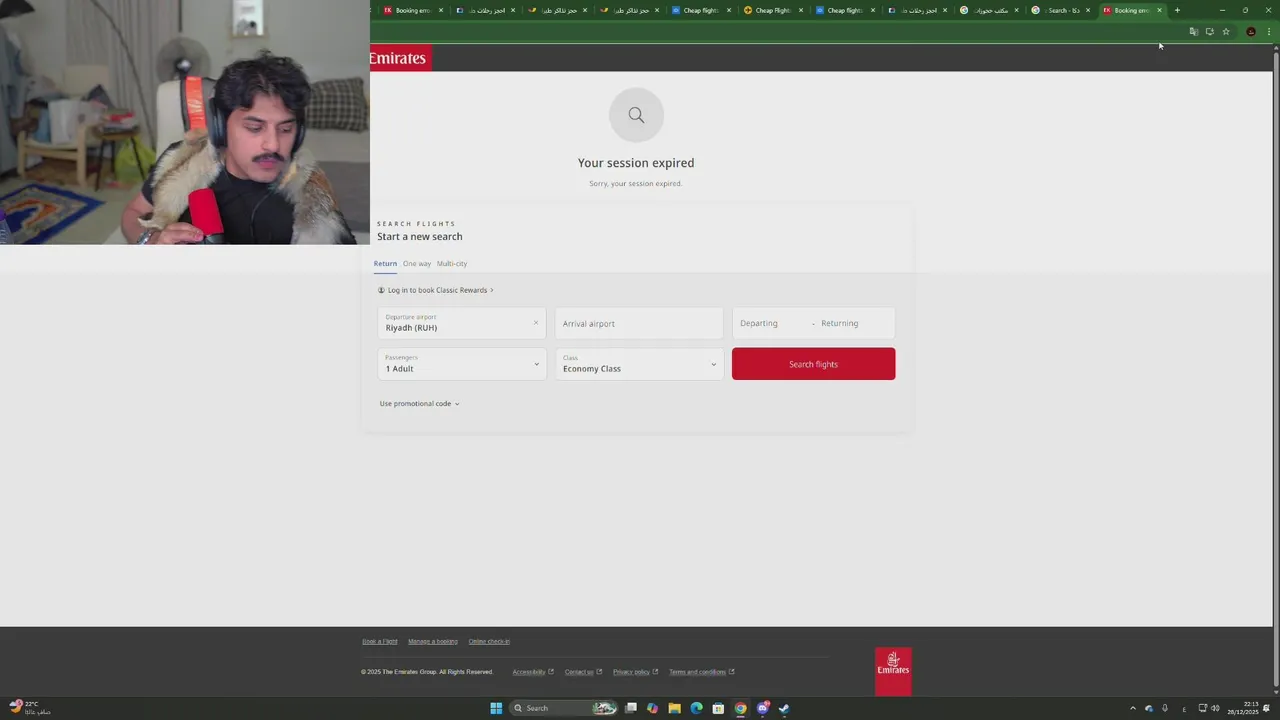Open the notification bell in system tray

[1266, 708]
